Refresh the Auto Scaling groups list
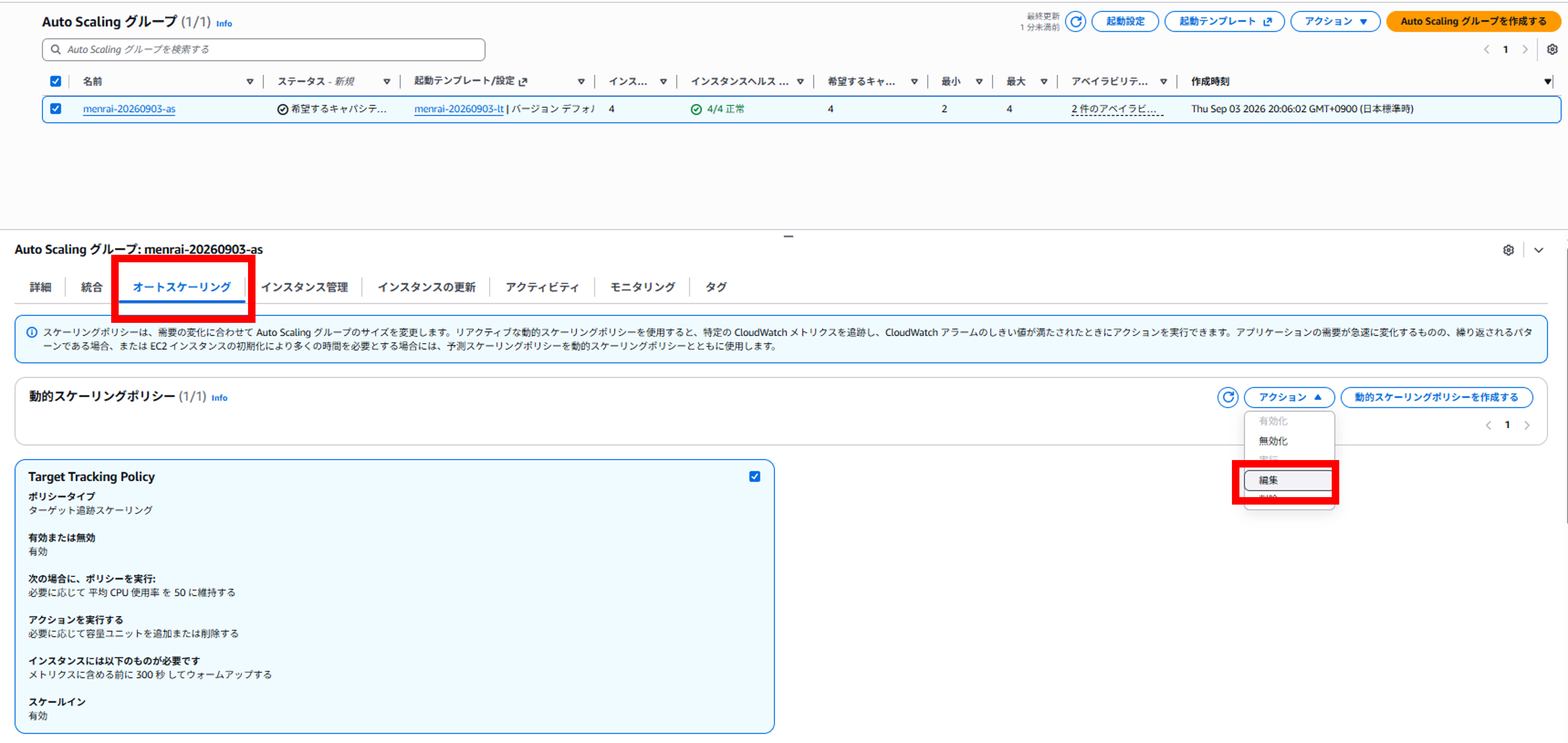This screenshot has width=1568, height=743. click(x=1076, y=21)
